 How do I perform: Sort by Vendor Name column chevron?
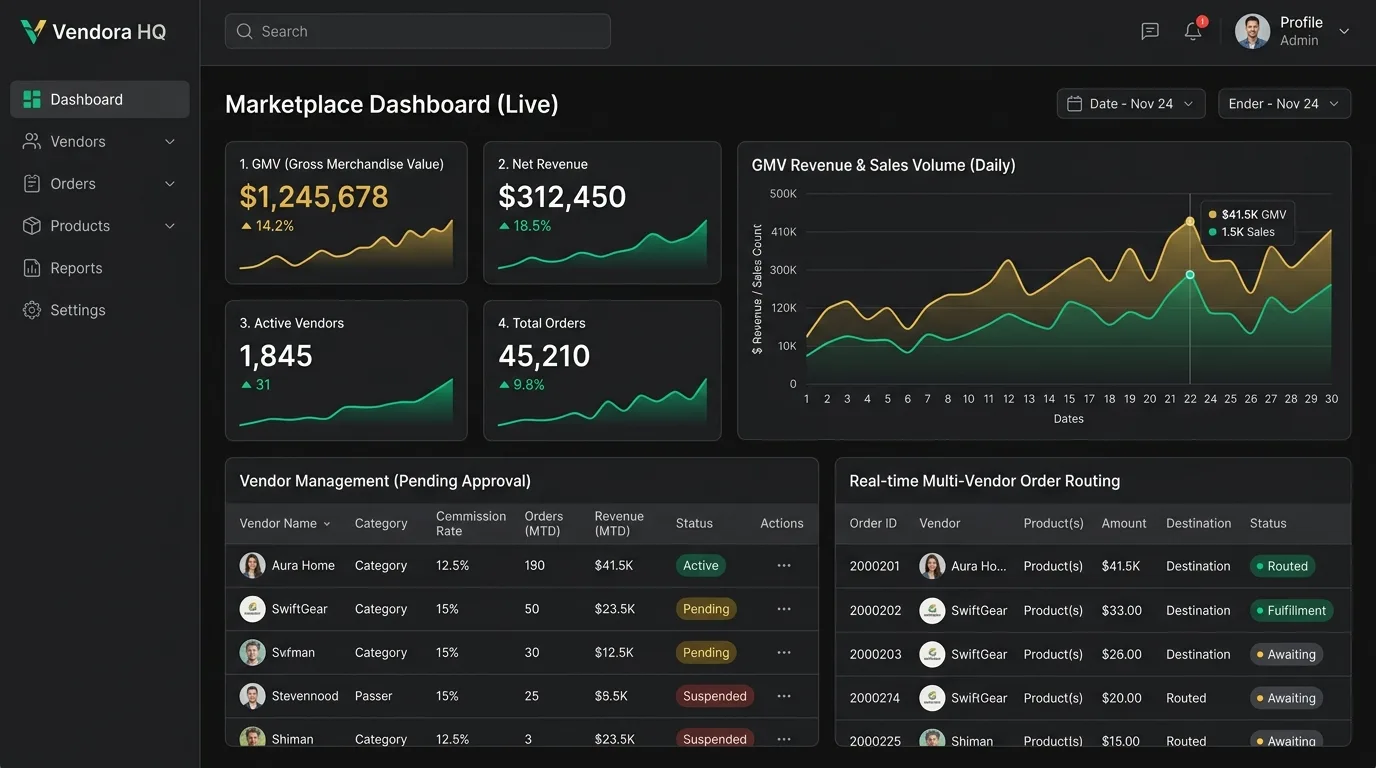tap(327, 524)
